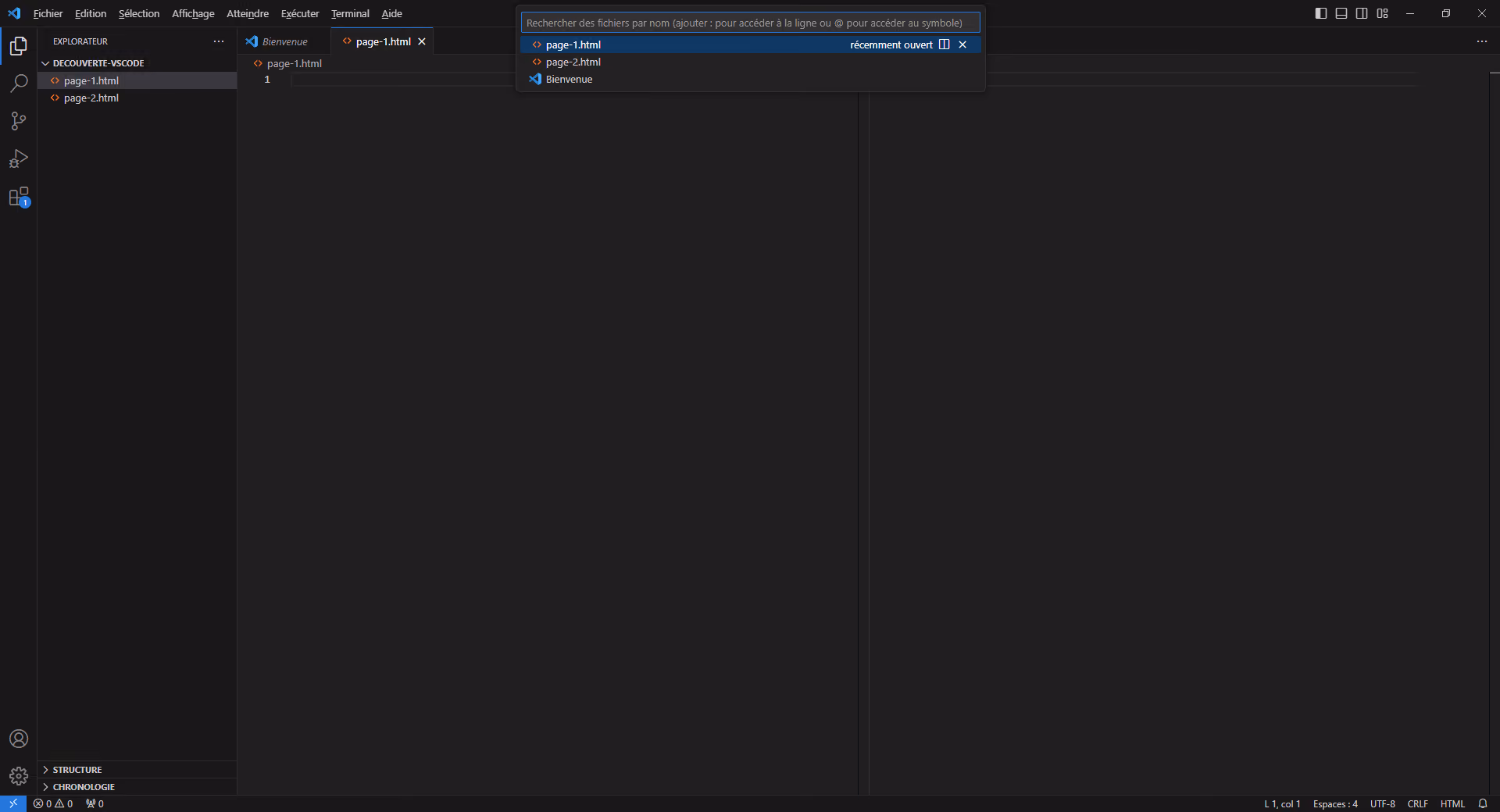Open Explorer more actions ellipsis
This screenshot has height=812, width=1500.
(x=219, y=41)
